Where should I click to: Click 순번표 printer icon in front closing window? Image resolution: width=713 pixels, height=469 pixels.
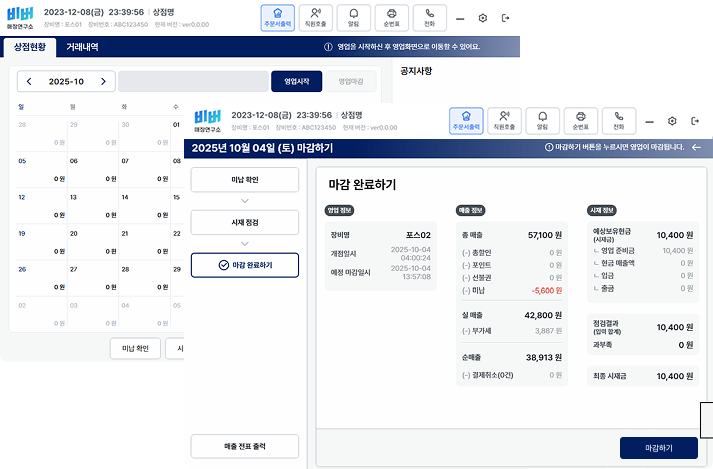click(581, 121)
